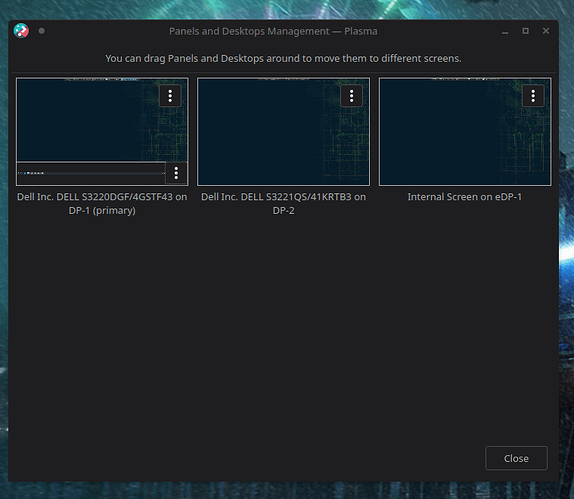This screenshot has height=499, width=574.
Task: Select the Internal Screen eDP-1 desktop thumbnail
Action: [x=465, y=132]
